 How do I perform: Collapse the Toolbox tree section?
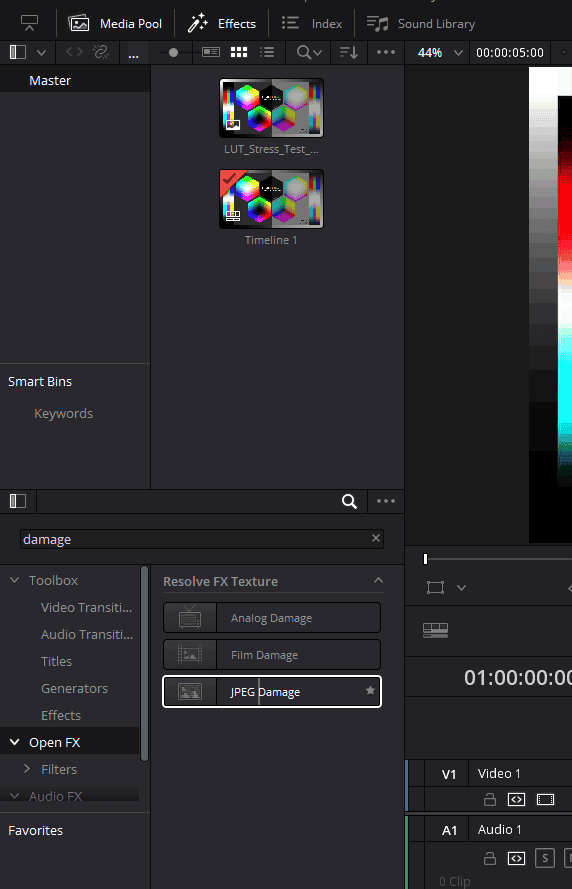click(x=15, y=580)
